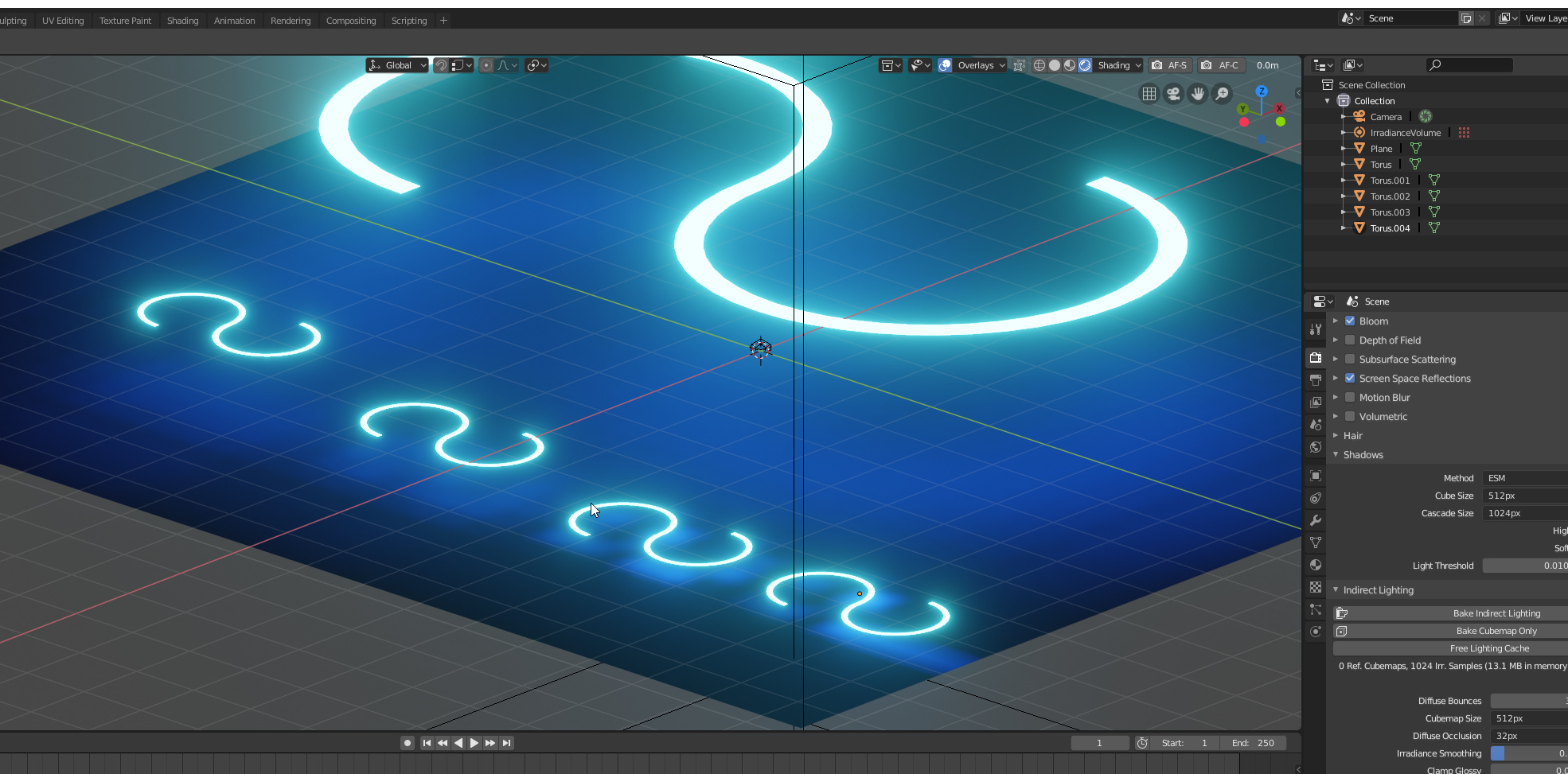Switch to solid viewport shading
The height and width of the screenshot is (774, 1568).
[x=1055, y=65]
